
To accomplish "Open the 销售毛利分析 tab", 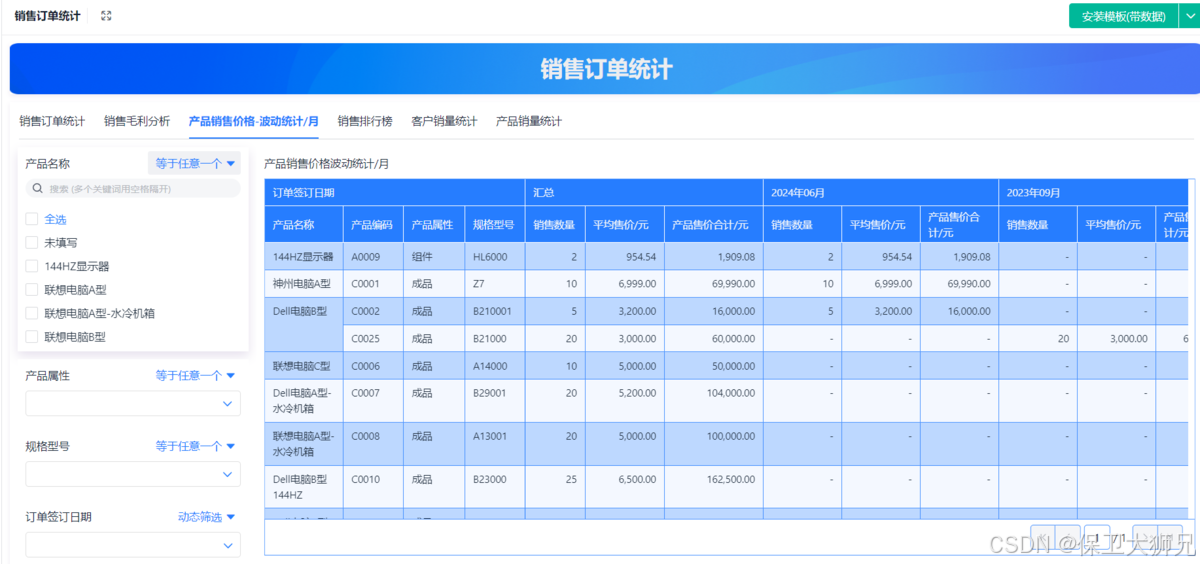I will point(137,121).
